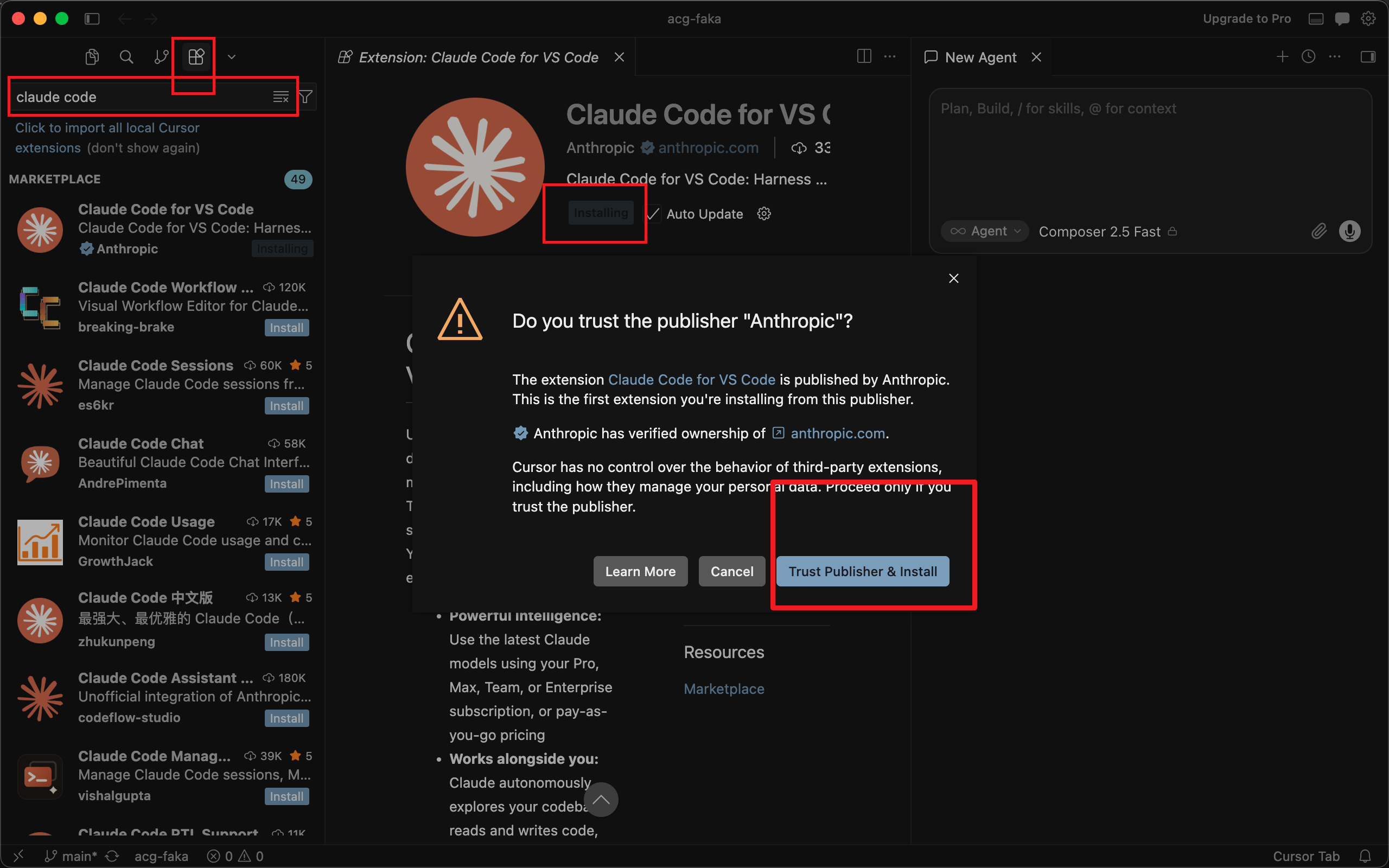Close the trust publisher dialog with X
The width and height of the screenshot is (1389, 868).
click(953, 278)
